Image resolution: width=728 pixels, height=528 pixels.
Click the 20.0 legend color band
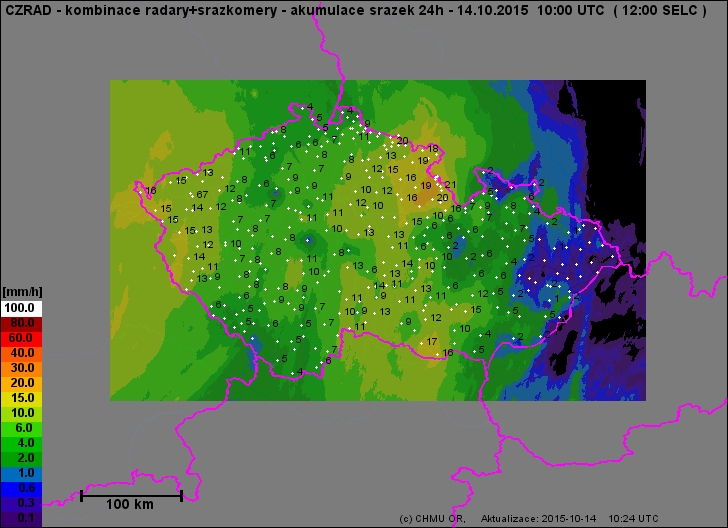point(22,383)
